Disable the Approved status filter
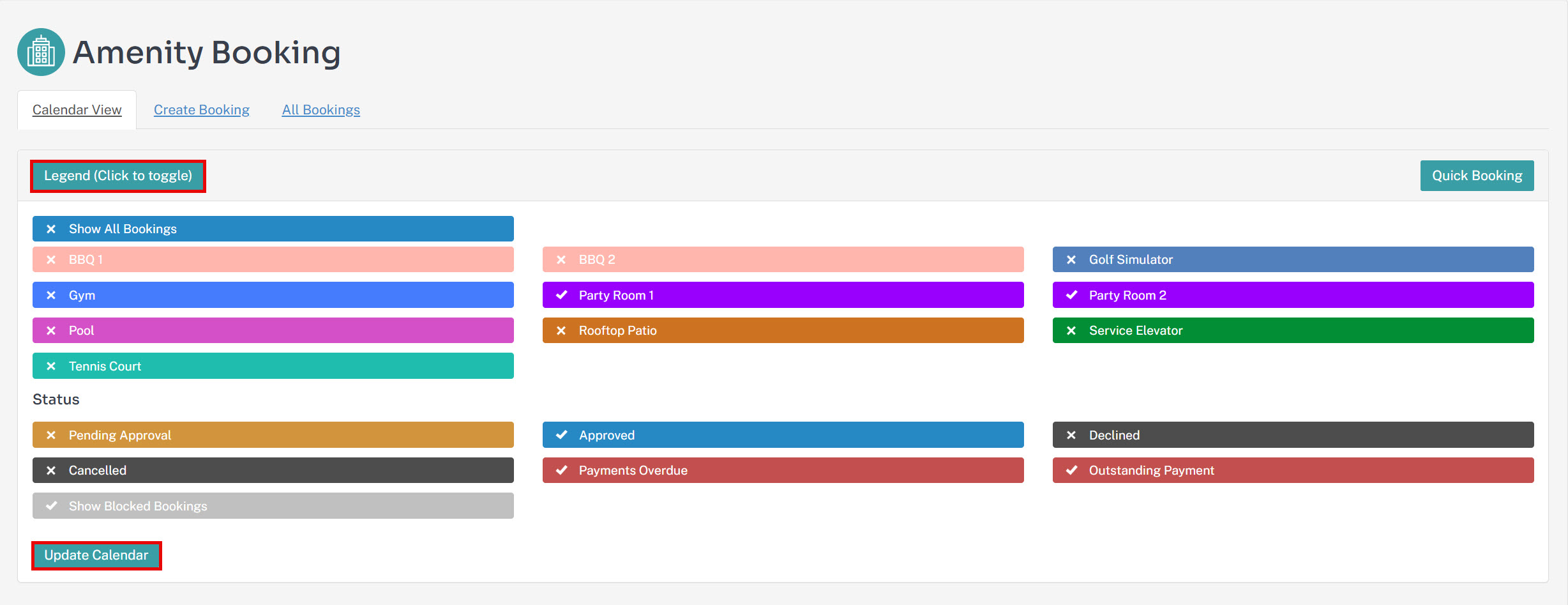This screenshot has width=1568, height=605. [783, 435]
